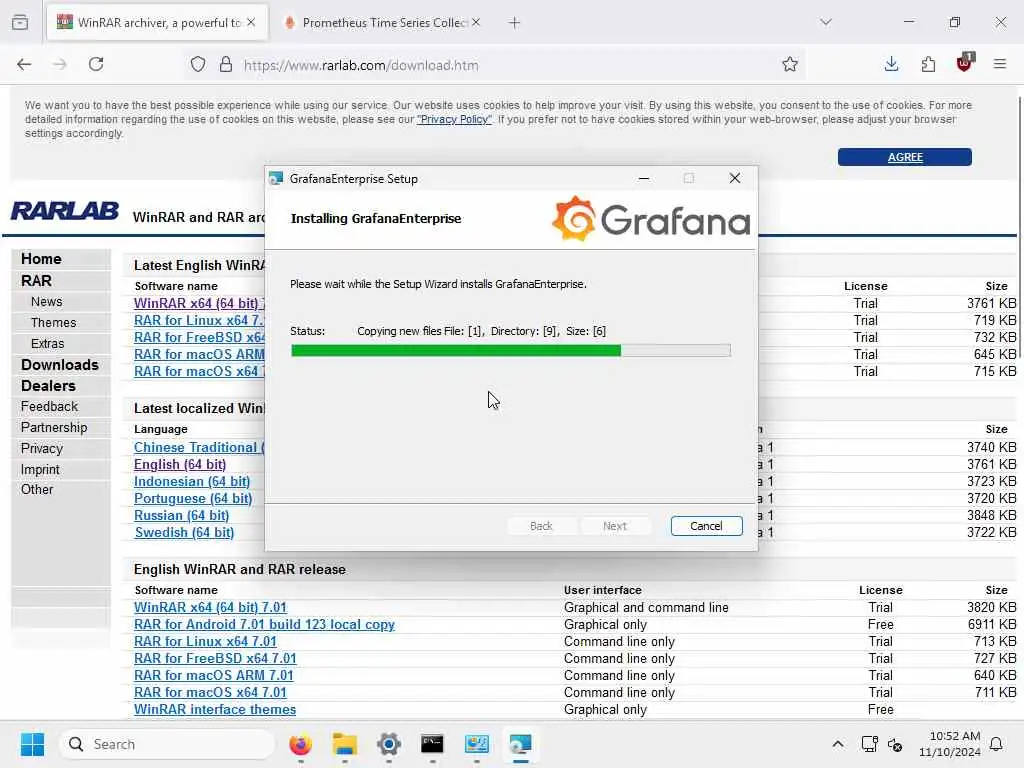Viewport: 1024px width, 768px height.
Task: Open the Dealers sidebar item
Action: pyautogui.click(x=48, y=386)
